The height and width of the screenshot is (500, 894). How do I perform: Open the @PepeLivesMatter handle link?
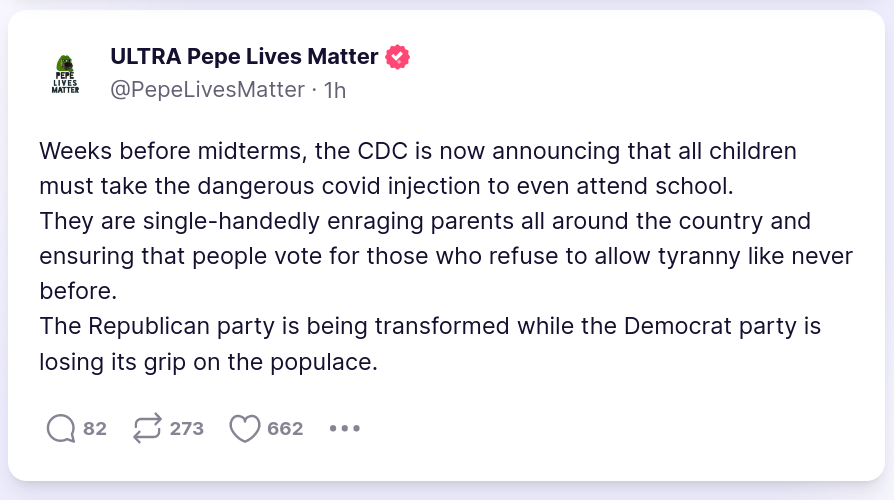(207, 90)
